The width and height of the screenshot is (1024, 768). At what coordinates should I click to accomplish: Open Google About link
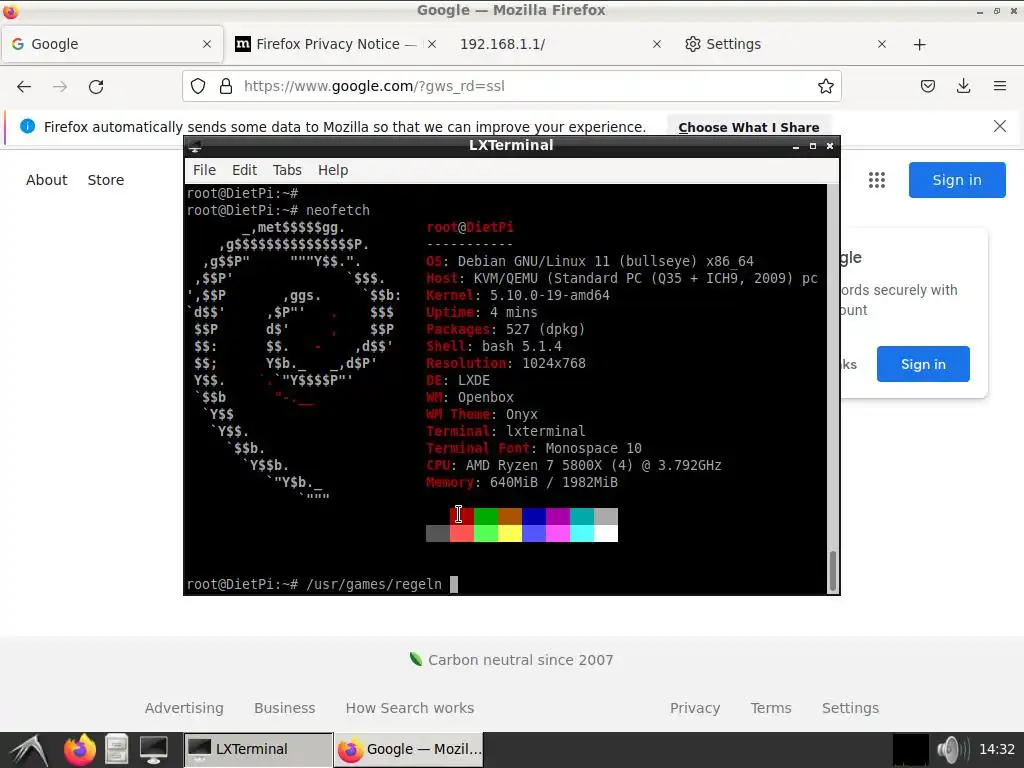(46, 180)
